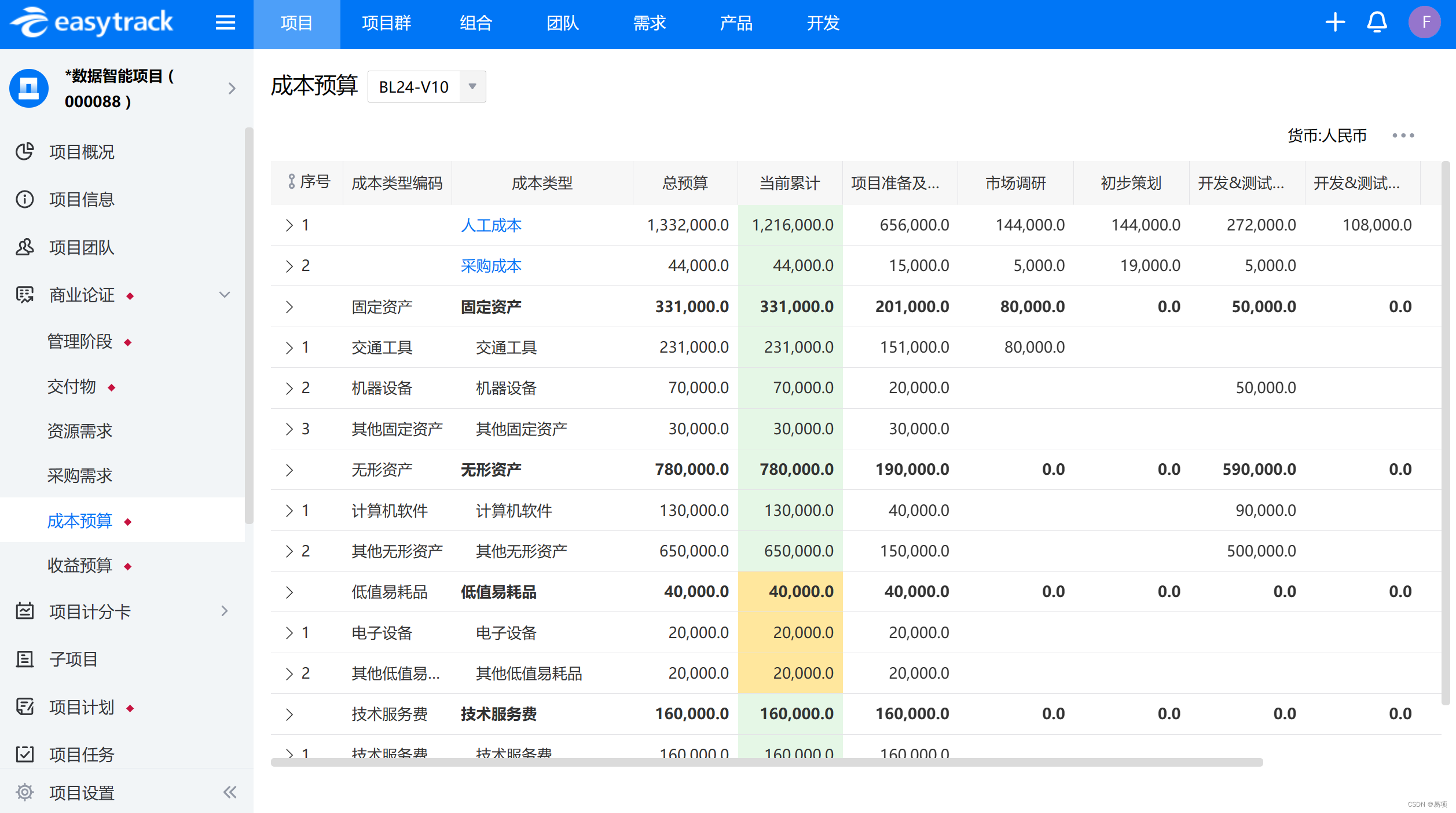Click the vertical table scrollbar
This screenshot has height=813, width=1456.
tap(1446, 433)
